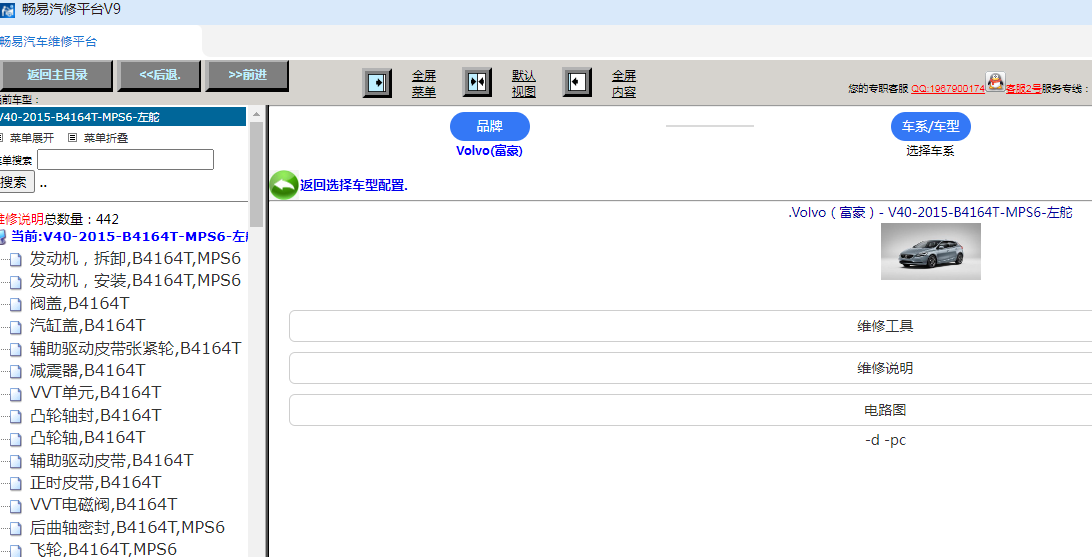This screenshot has height=557, width=1092.
Task: Click page icon beside 正时皮带,B4164T
Action: click(15, 484)
